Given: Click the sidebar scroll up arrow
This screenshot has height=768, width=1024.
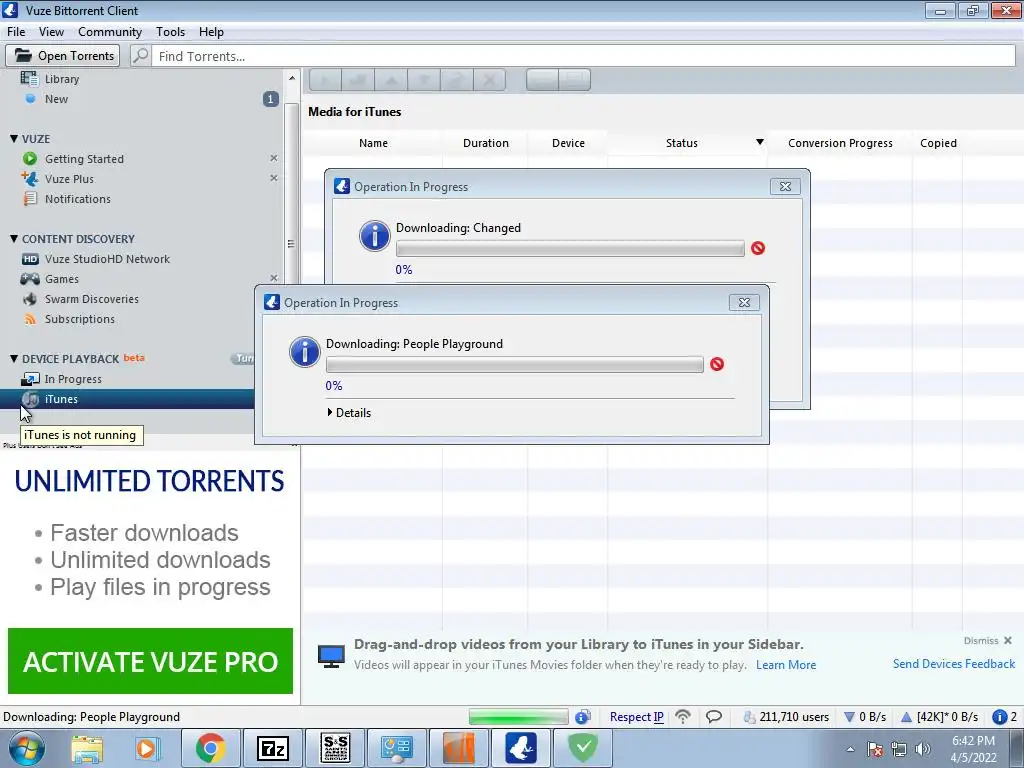Looking at the screenshot, I should 292,78.
